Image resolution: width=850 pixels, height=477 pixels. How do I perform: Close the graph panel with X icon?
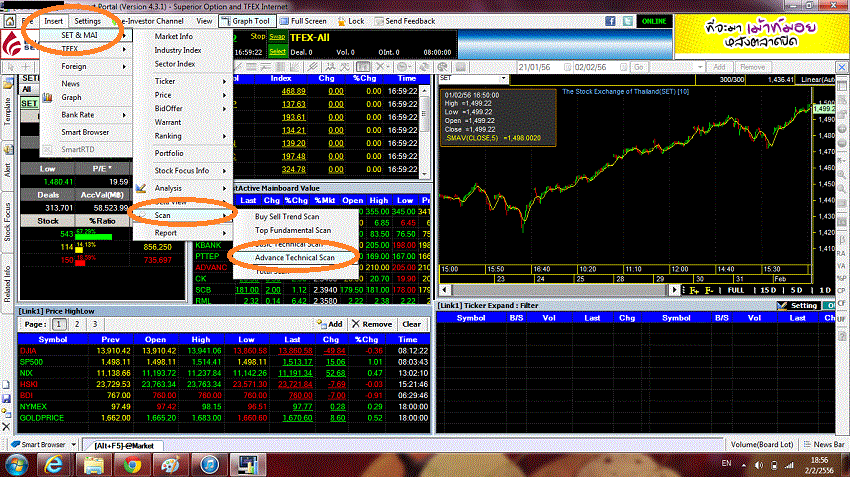(841, 67)
